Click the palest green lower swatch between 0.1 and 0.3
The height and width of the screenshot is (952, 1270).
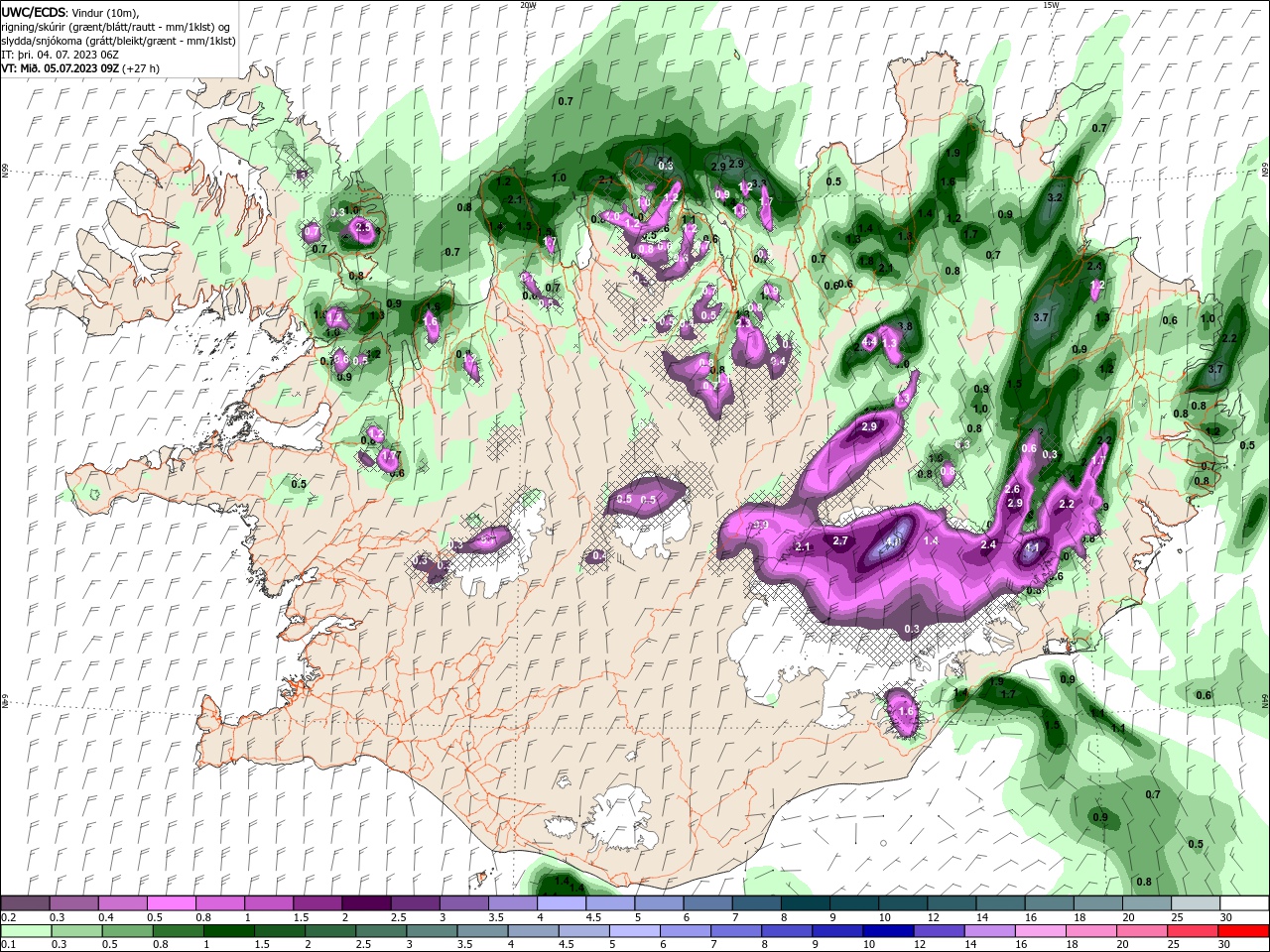(x=25, y=931)
